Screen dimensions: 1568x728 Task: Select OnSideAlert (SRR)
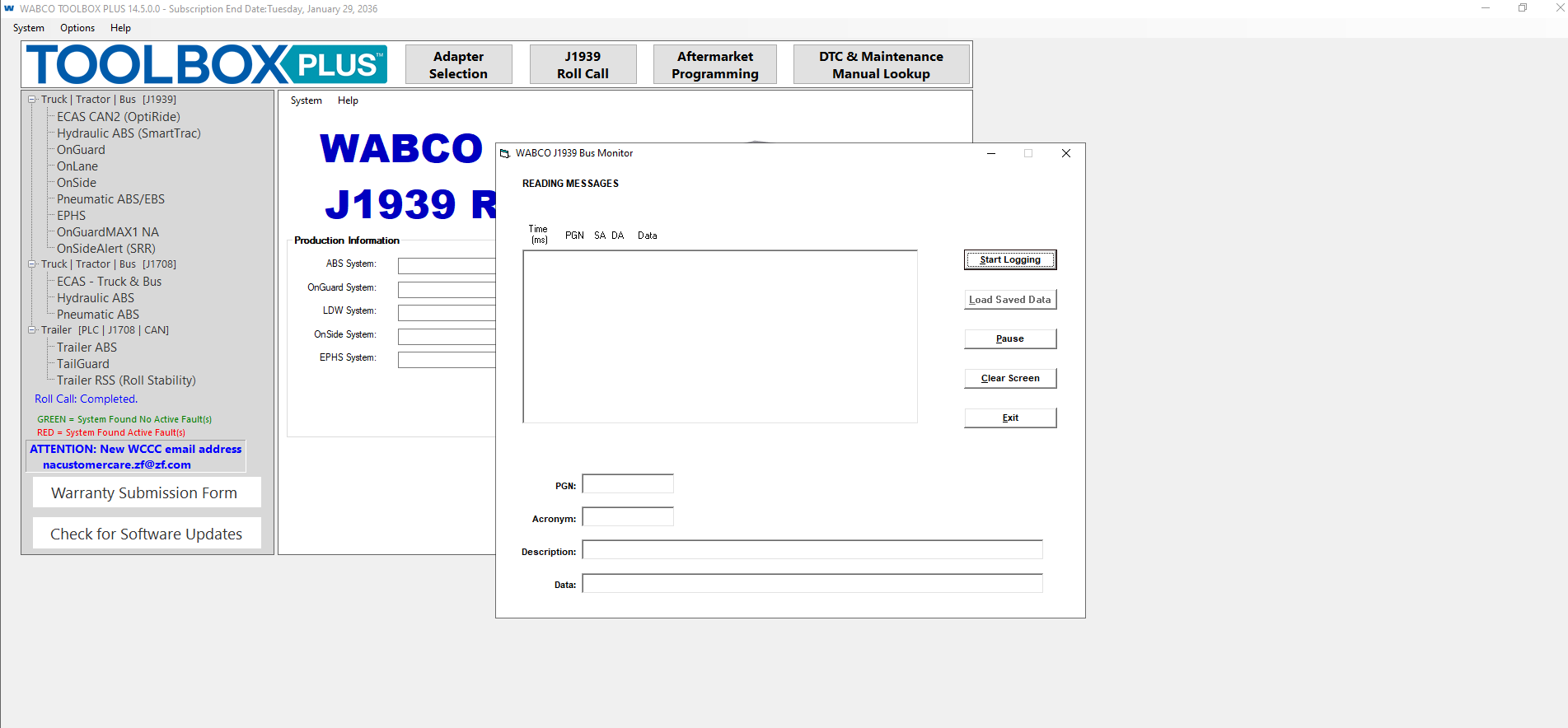tap(106, 249)
